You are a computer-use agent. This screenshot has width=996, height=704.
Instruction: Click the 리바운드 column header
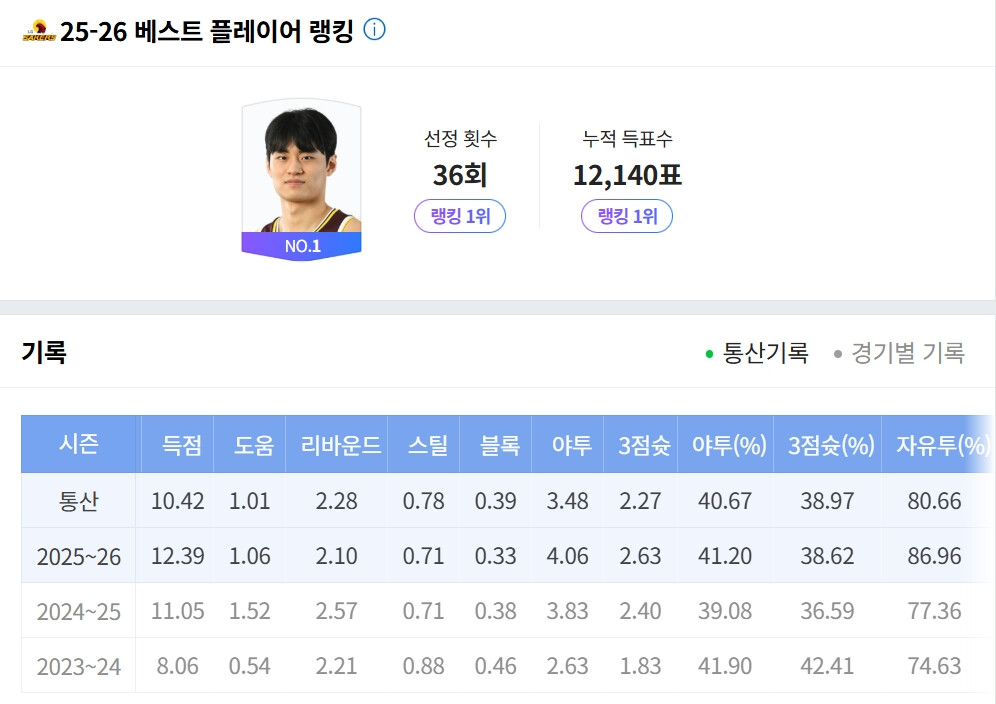335,445
